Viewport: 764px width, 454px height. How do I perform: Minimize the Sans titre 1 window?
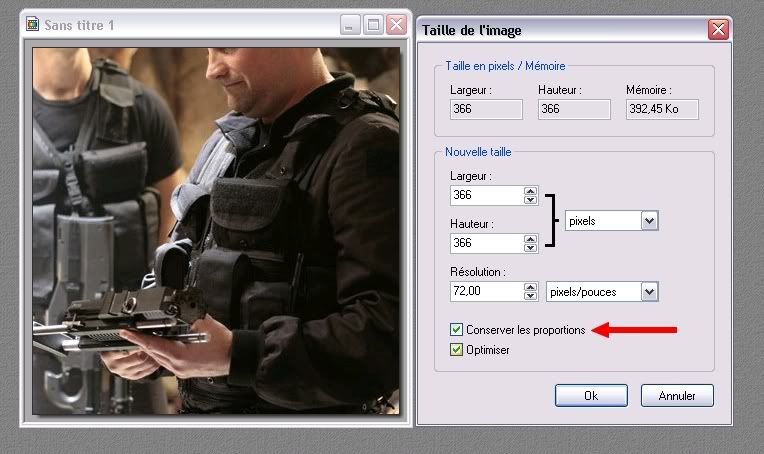click(350, 24)
